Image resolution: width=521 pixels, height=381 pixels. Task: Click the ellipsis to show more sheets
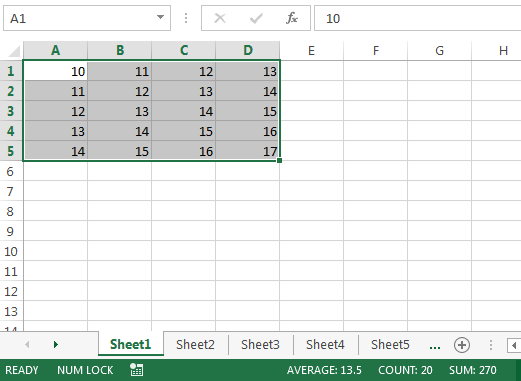[435, 347]
